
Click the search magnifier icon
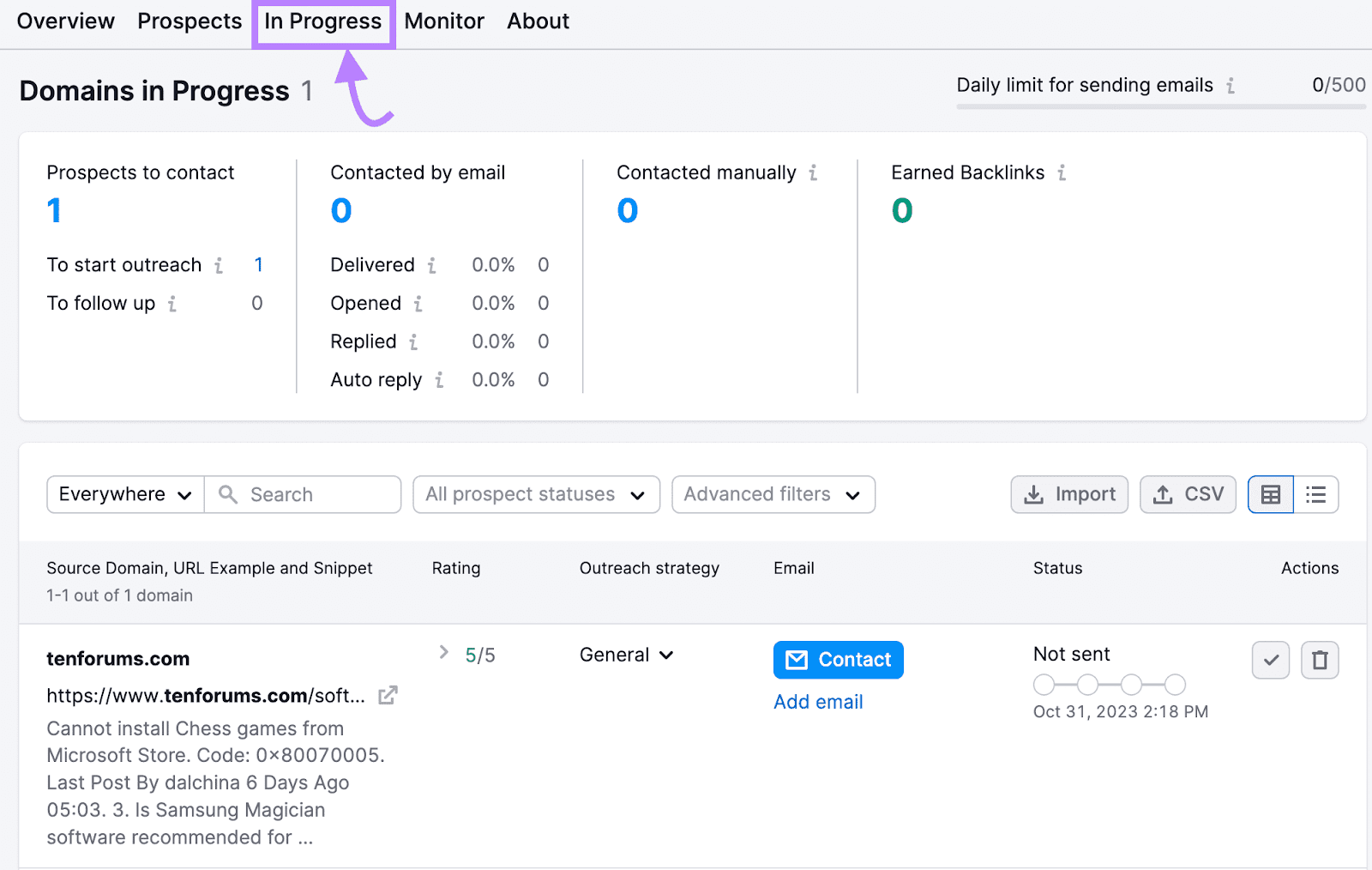(x=227, y=494)
